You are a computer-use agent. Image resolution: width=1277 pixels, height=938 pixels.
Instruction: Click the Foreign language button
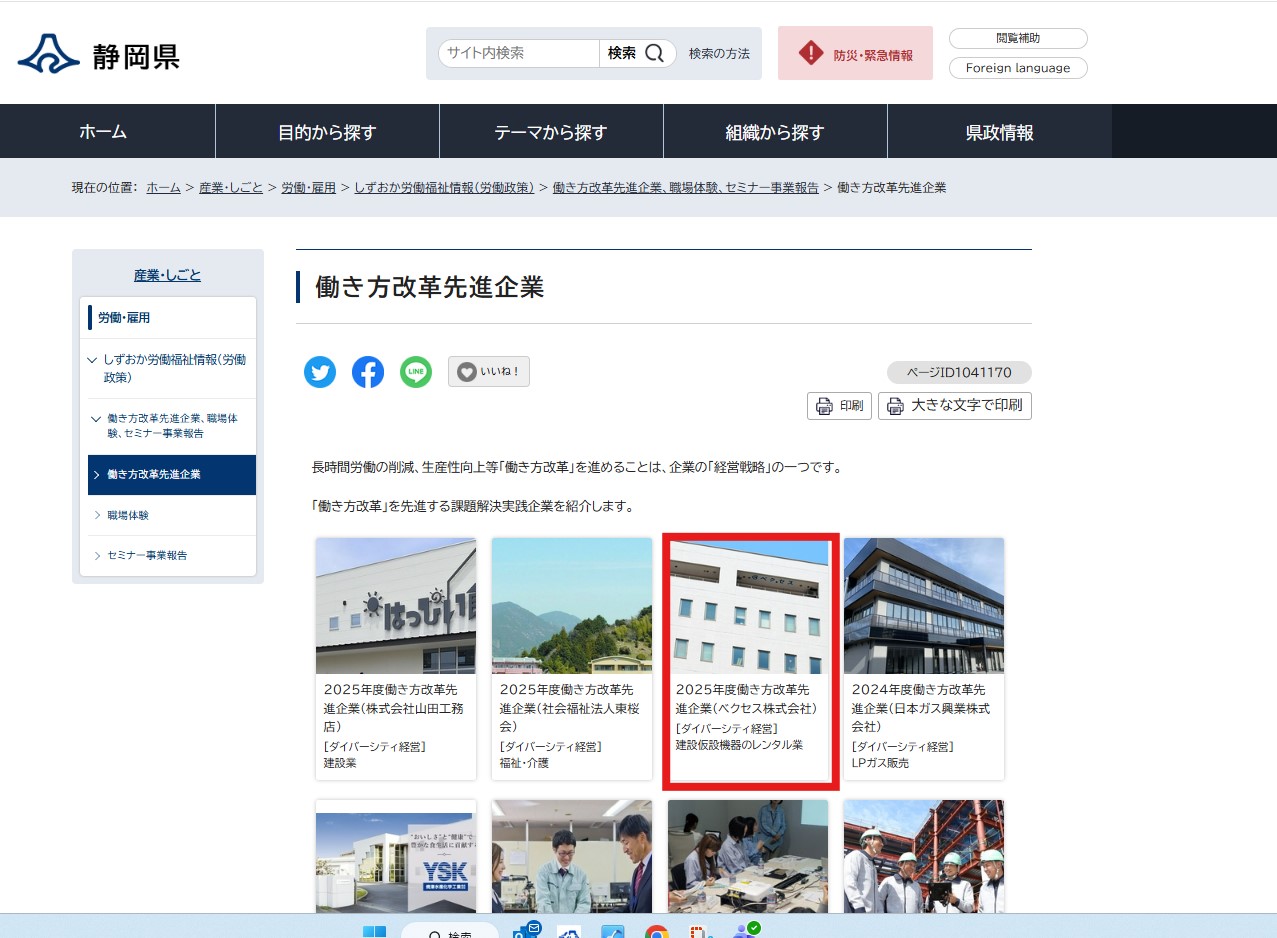click(x=1017, y=68)
